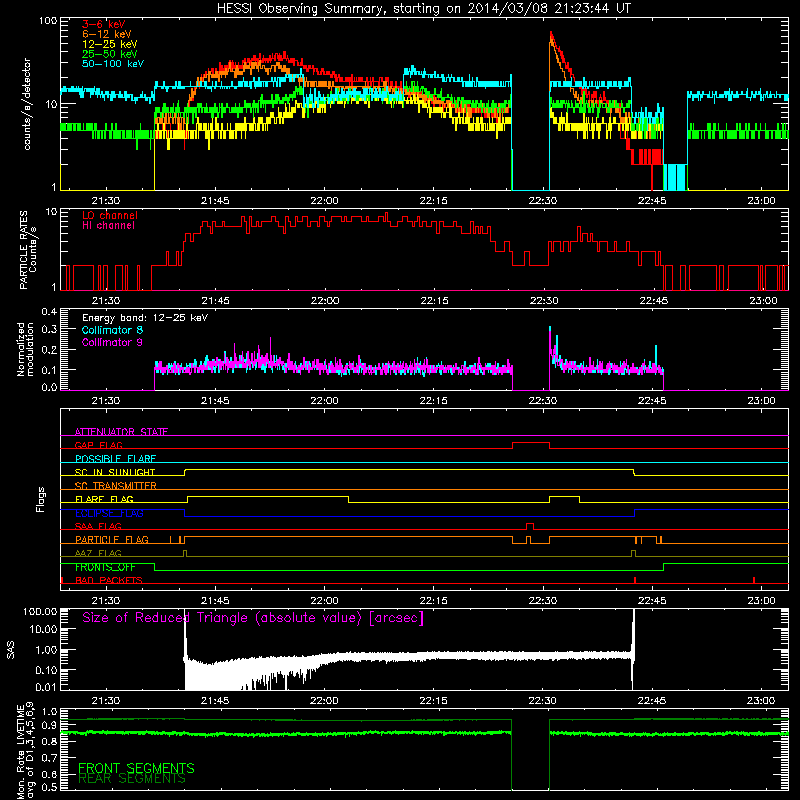The image size is (800, 800).
Task: Select the FRONTS OFF flag label
Action: pos(105,567)
